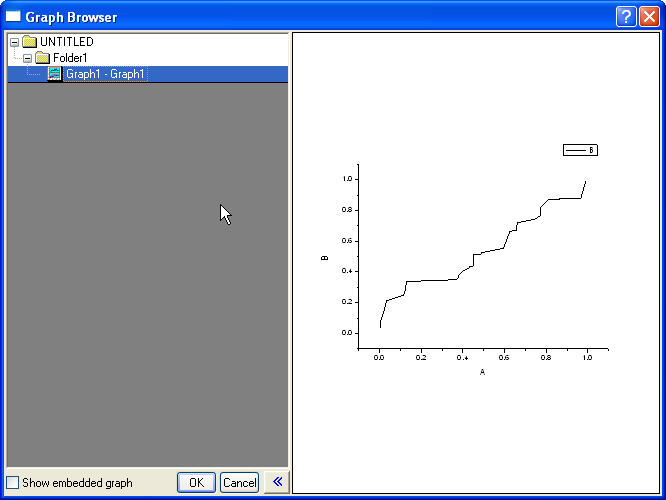Click the legend box labeled B
666x500 pixels.
pos(580,150)
